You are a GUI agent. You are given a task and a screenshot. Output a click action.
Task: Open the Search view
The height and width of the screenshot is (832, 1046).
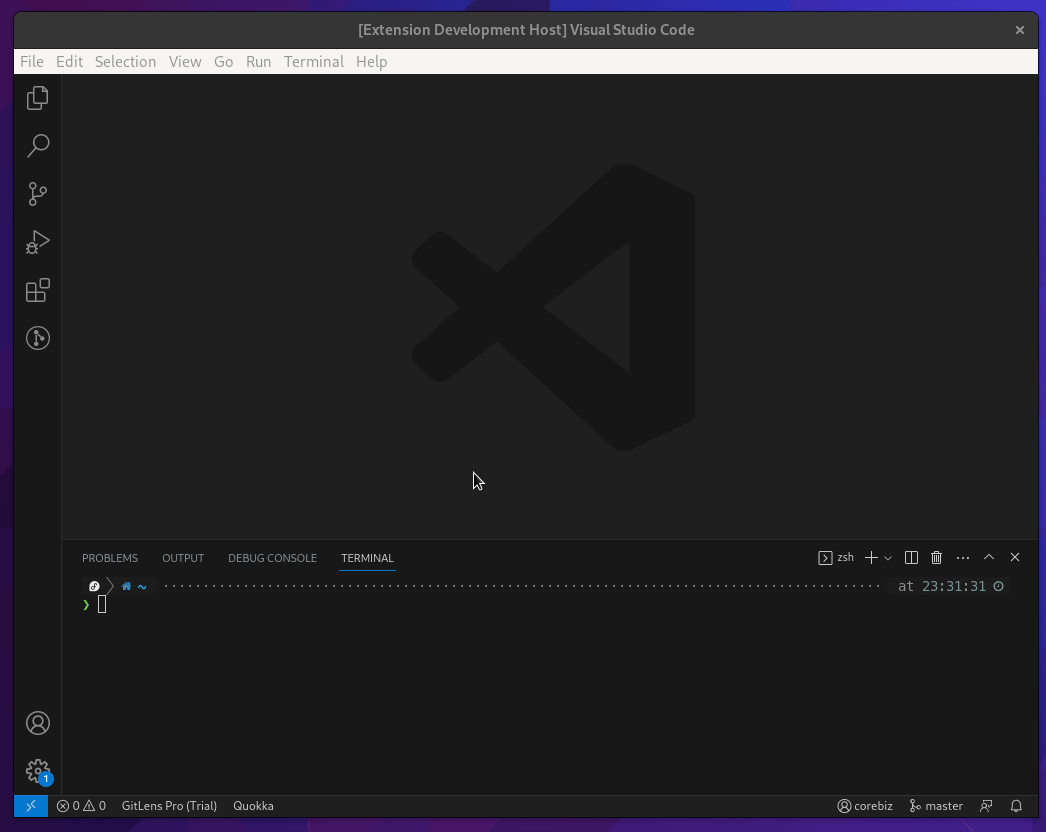37,146
